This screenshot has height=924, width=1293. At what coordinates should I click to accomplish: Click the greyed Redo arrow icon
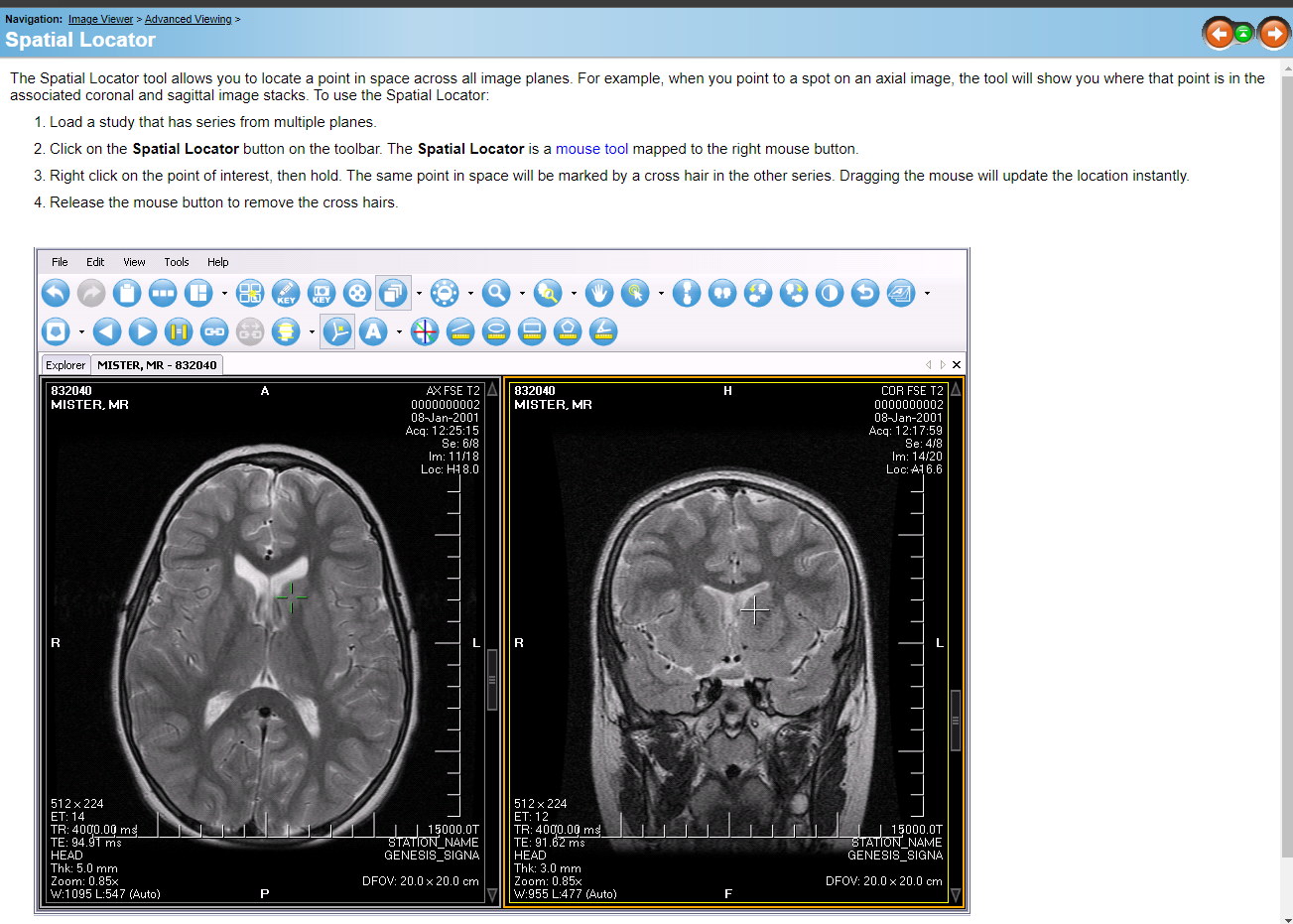tap(91, 293)
